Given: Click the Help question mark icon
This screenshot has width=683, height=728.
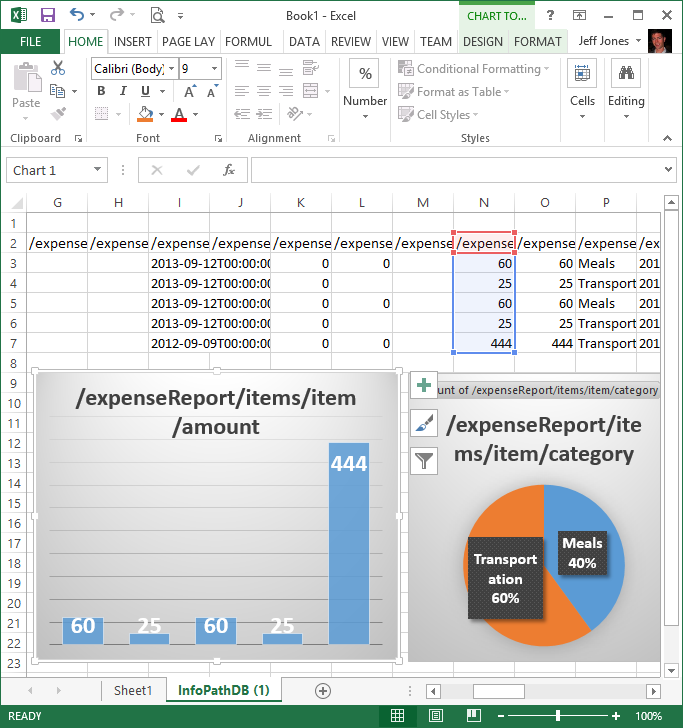Looking at the screenshot, I should pos(550,15).
